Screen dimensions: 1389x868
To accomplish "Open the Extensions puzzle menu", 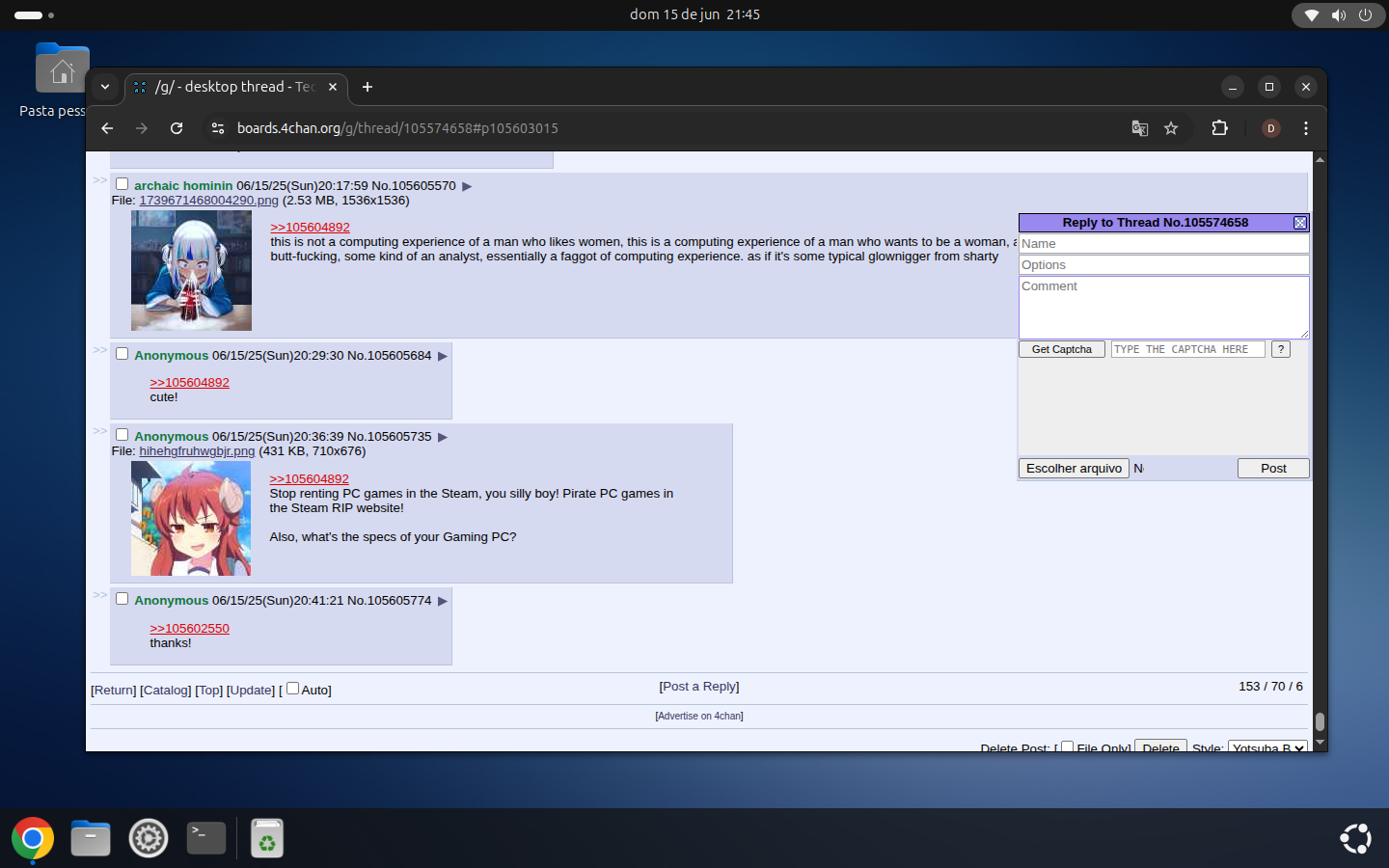I will point(1219,128).
